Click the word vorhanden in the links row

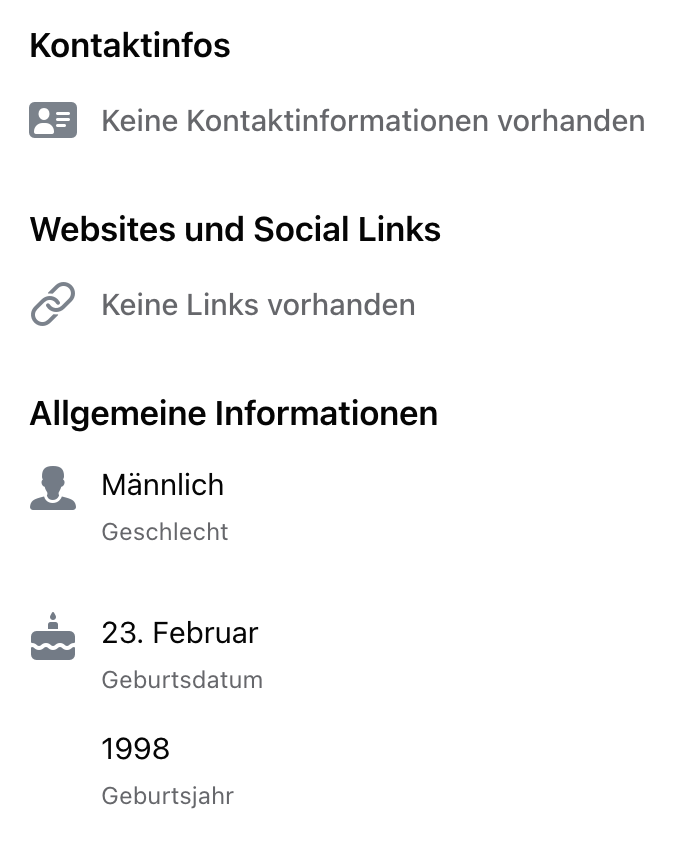tap(342, 305)
